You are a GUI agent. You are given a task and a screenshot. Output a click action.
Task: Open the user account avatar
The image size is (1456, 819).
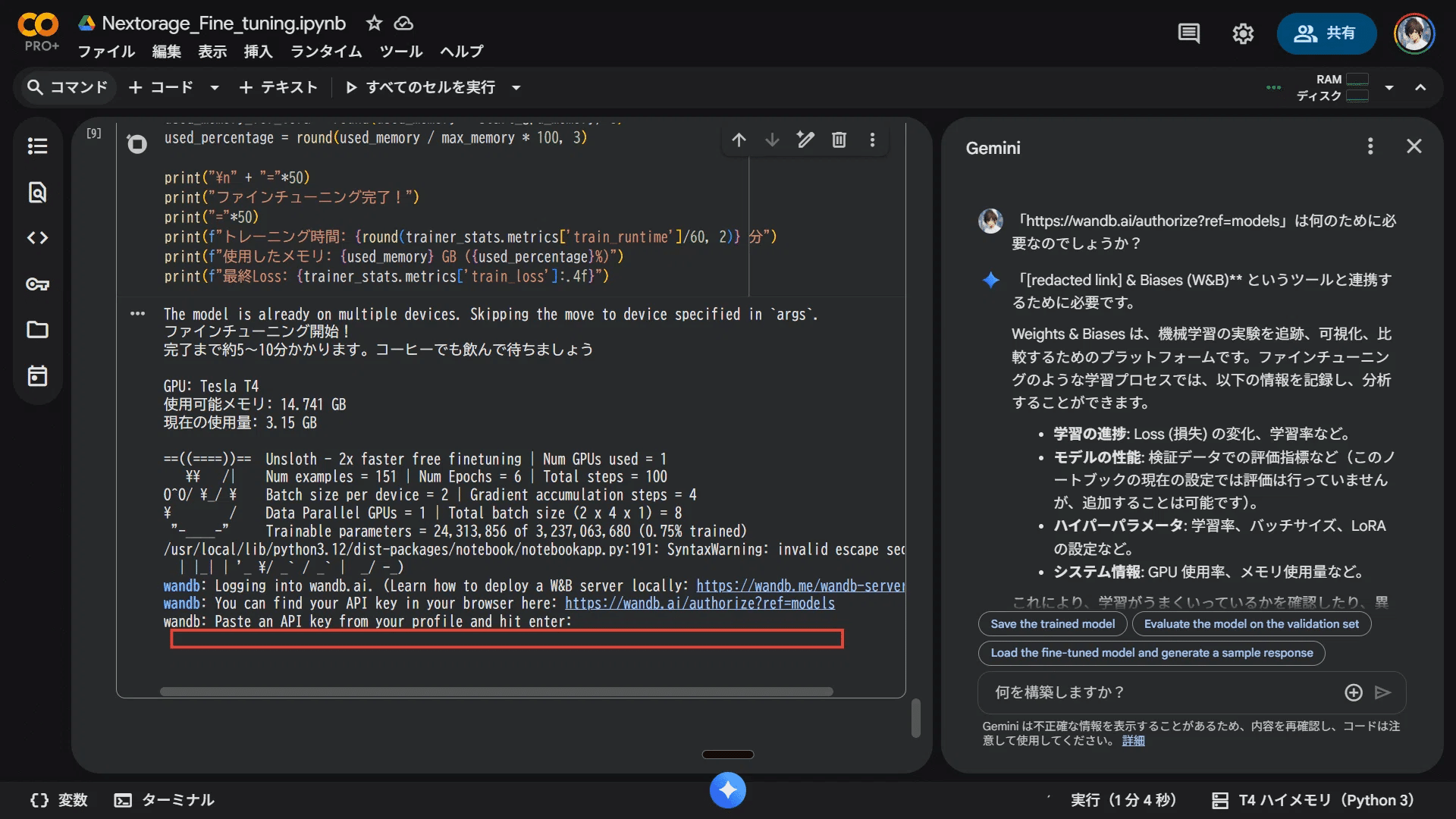(1414, 33)
